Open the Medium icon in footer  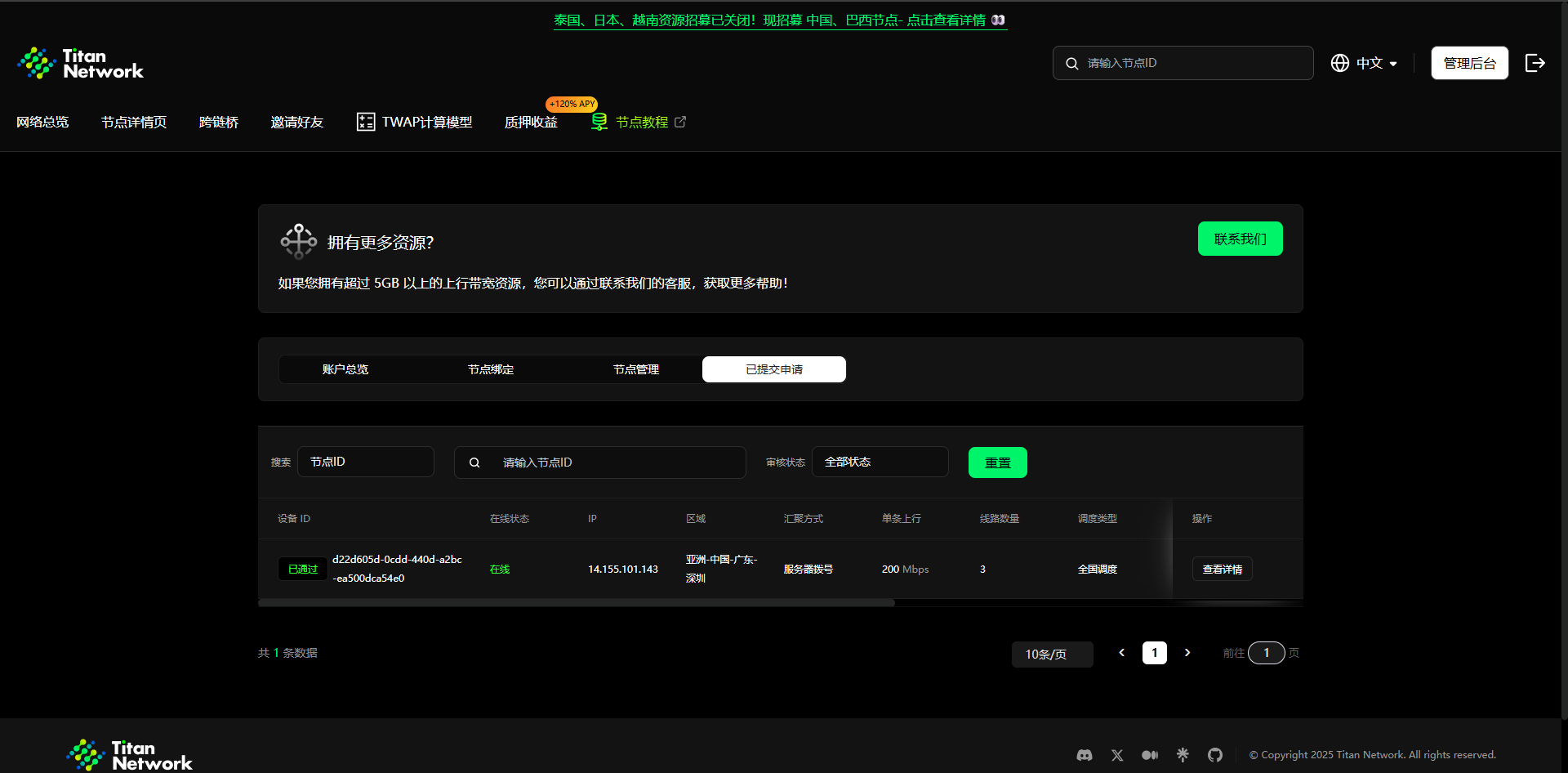(x=1150, y=755)
